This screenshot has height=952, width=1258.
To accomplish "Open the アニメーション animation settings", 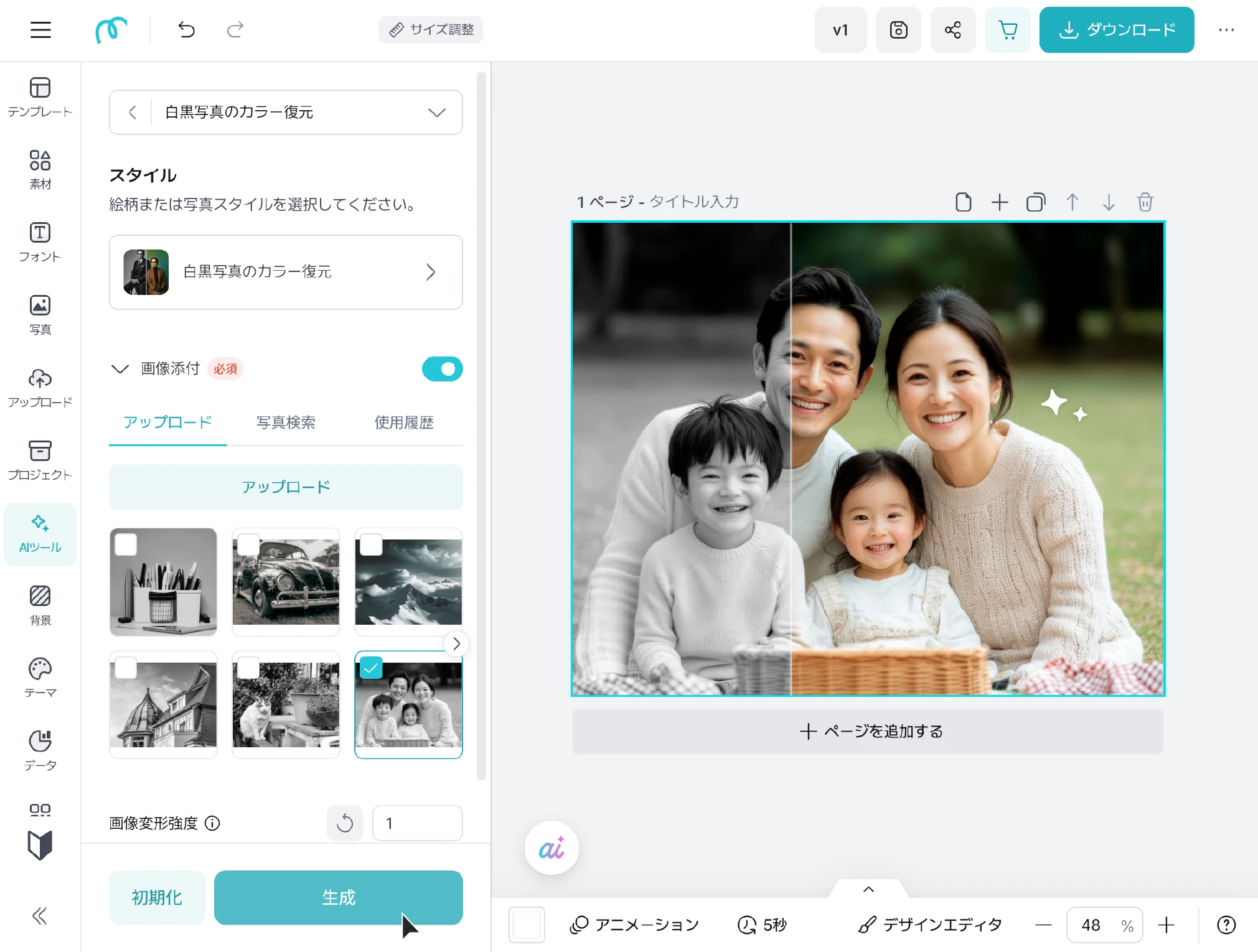I will tap(635, 925).
